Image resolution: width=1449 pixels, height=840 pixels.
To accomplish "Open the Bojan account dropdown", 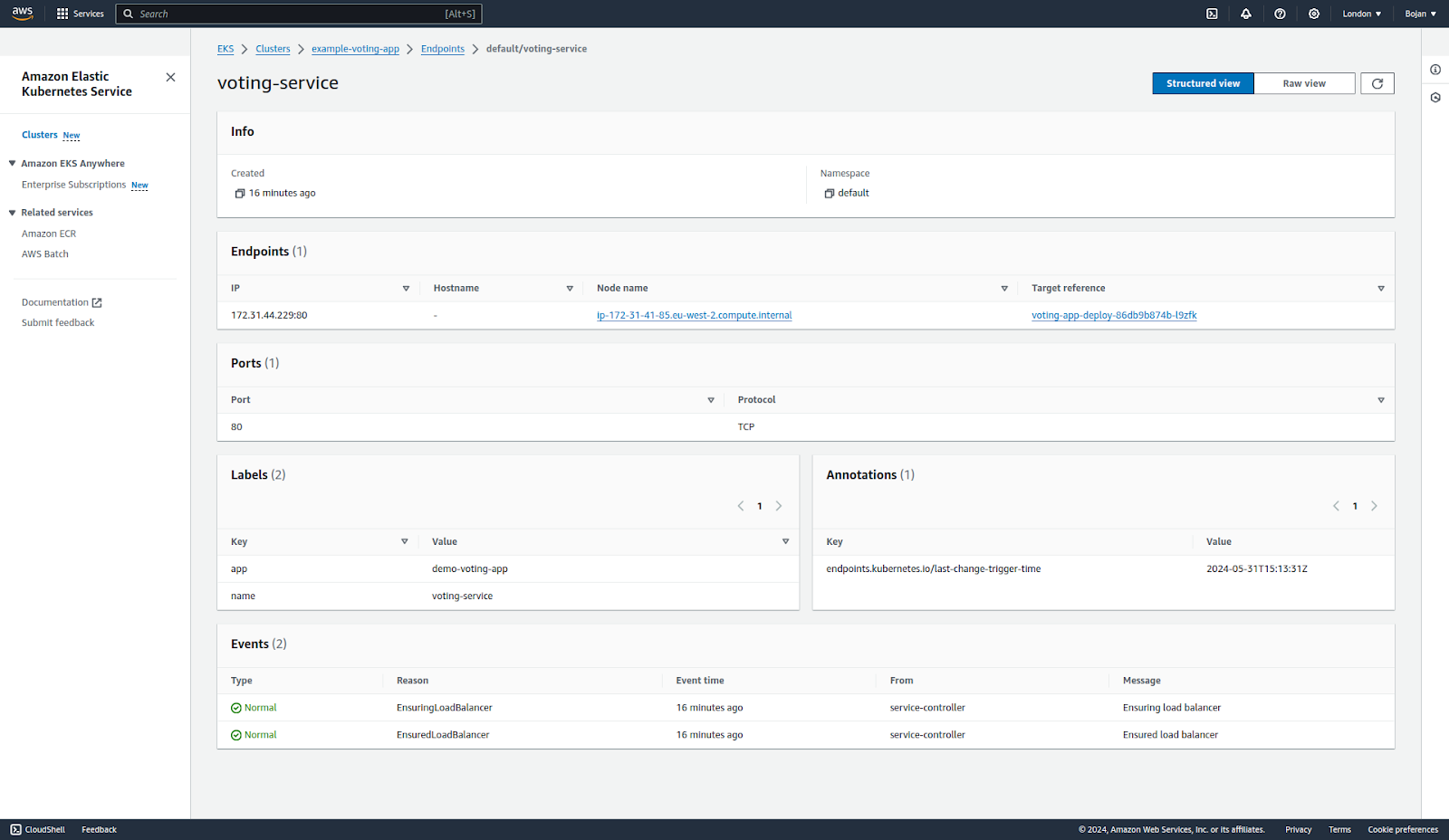I will pos(1420,14).
